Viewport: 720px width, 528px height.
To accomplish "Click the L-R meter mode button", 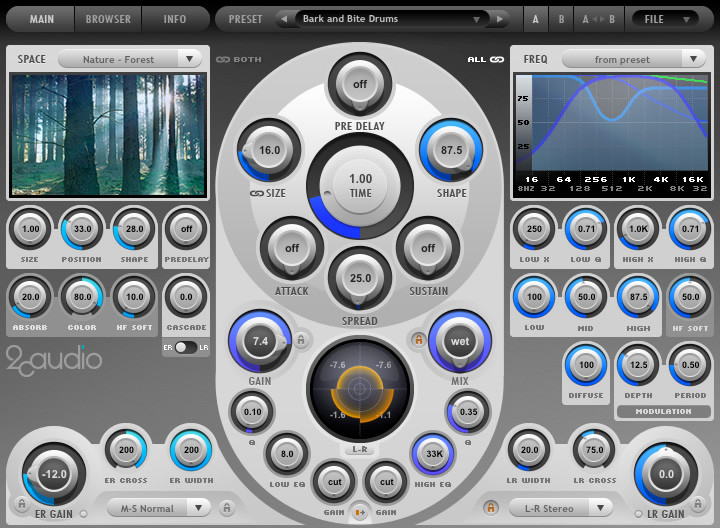I will (360, 449).
